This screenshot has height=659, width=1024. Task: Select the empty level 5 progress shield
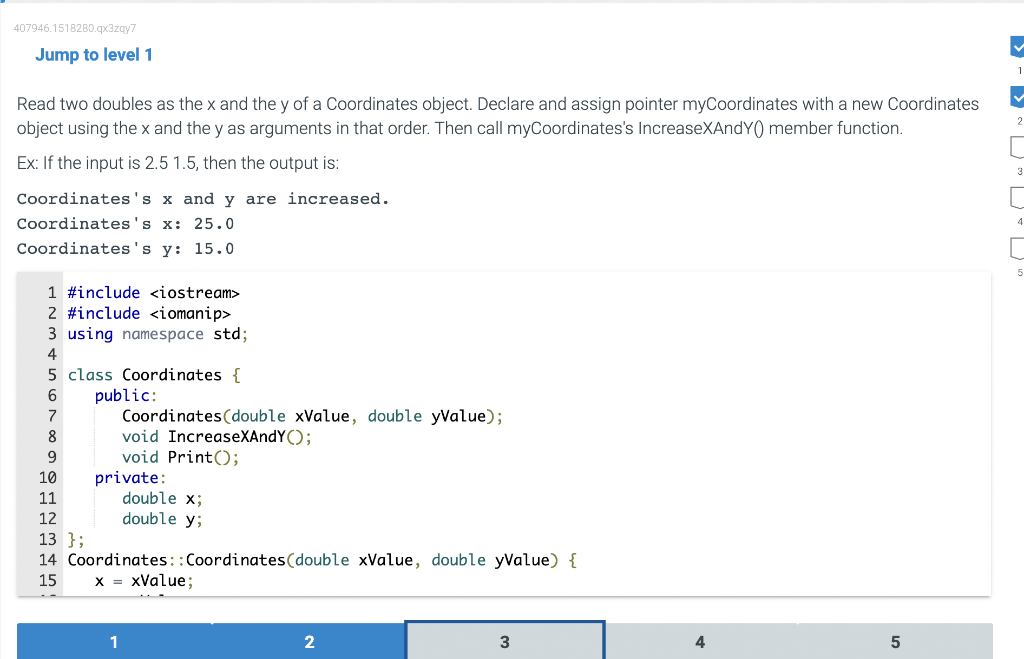click(1017, 249)
